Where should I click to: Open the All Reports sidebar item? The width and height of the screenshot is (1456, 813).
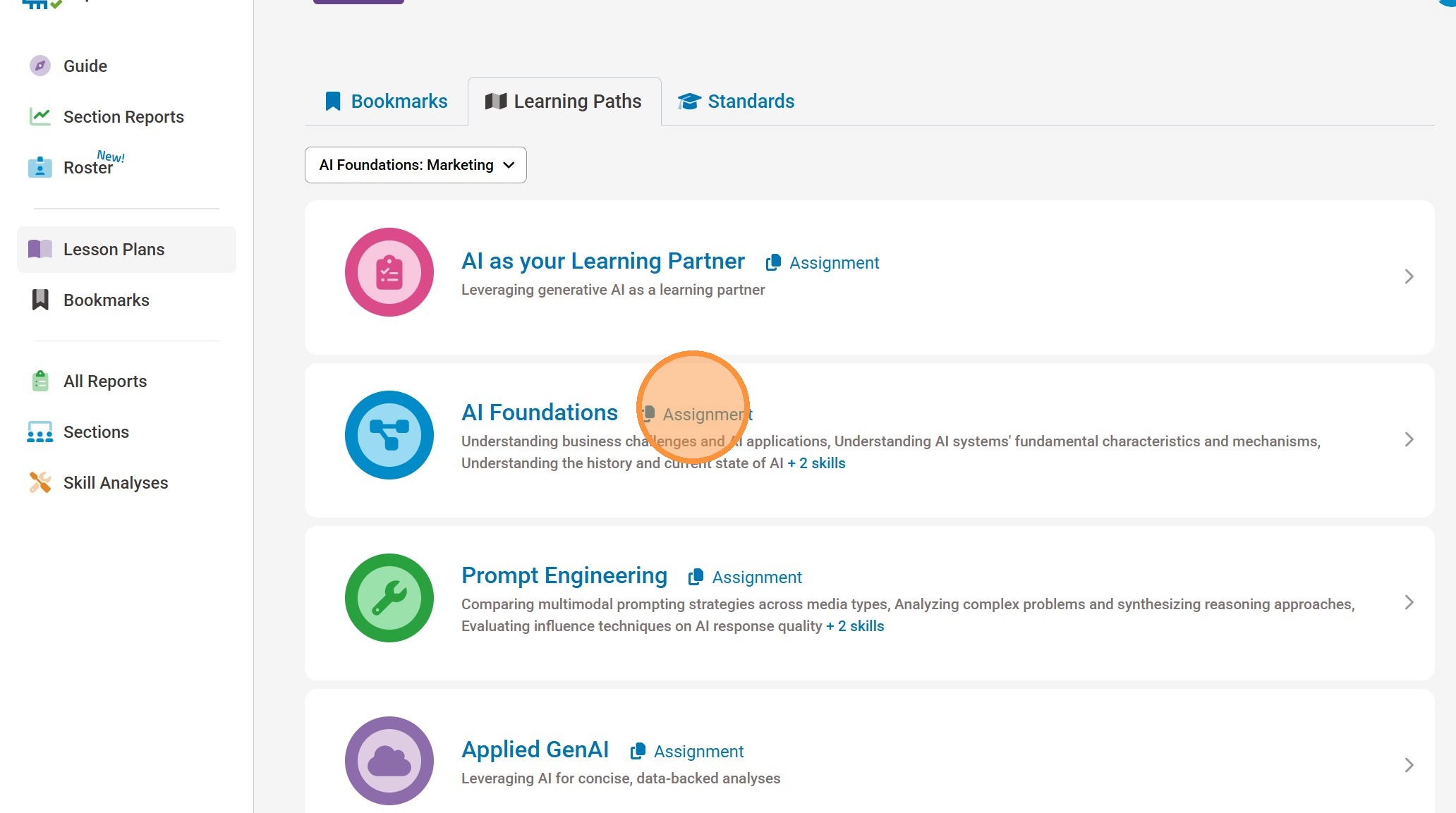click(x=104, y=381)
